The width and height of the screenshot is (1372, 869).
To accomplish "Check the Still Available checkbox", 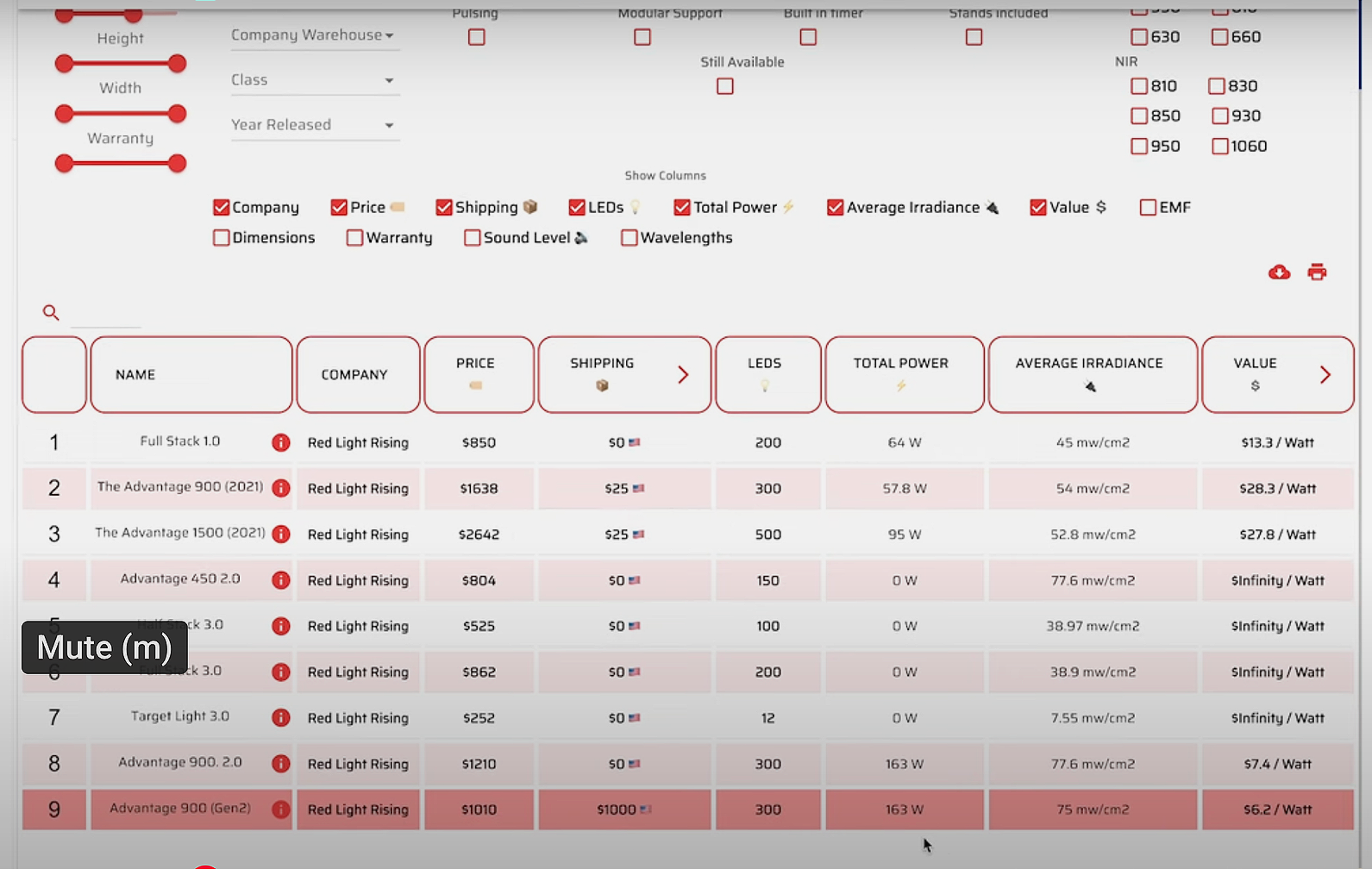I will [x=725, y=86].
